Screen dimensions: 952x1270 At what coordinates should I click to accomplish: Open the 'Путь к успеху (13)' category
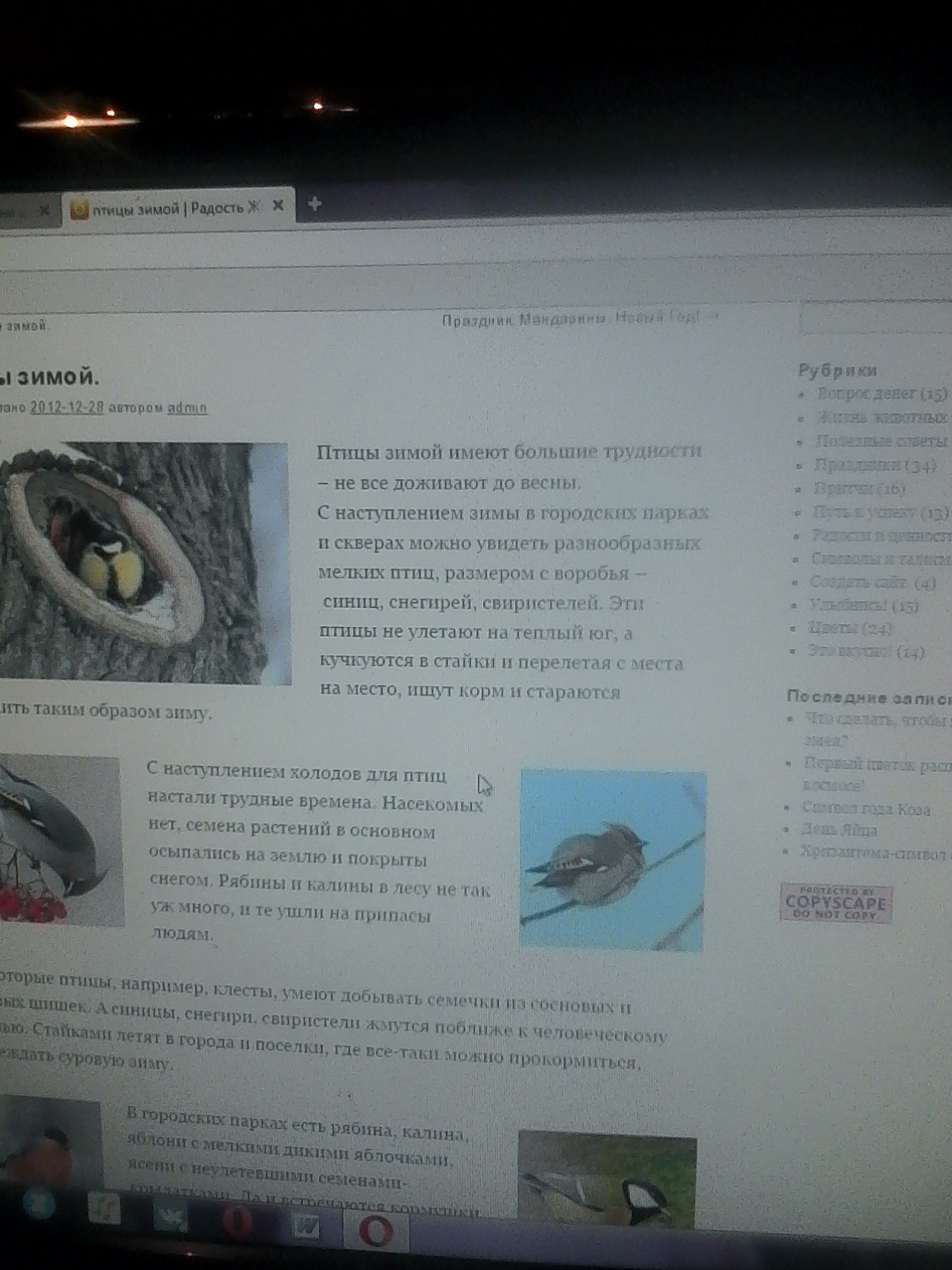[881, 512]
